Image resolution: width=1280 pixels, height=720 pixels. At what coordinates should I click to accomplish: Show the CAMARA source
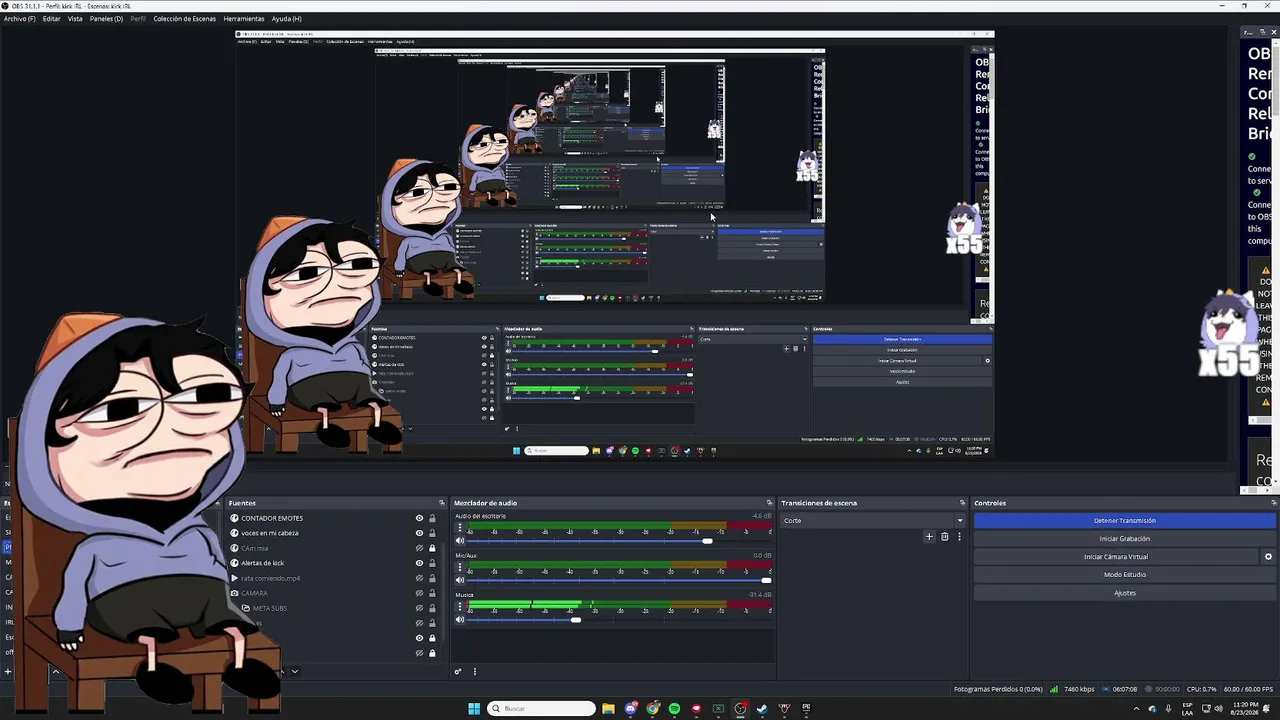coord(419,593)
